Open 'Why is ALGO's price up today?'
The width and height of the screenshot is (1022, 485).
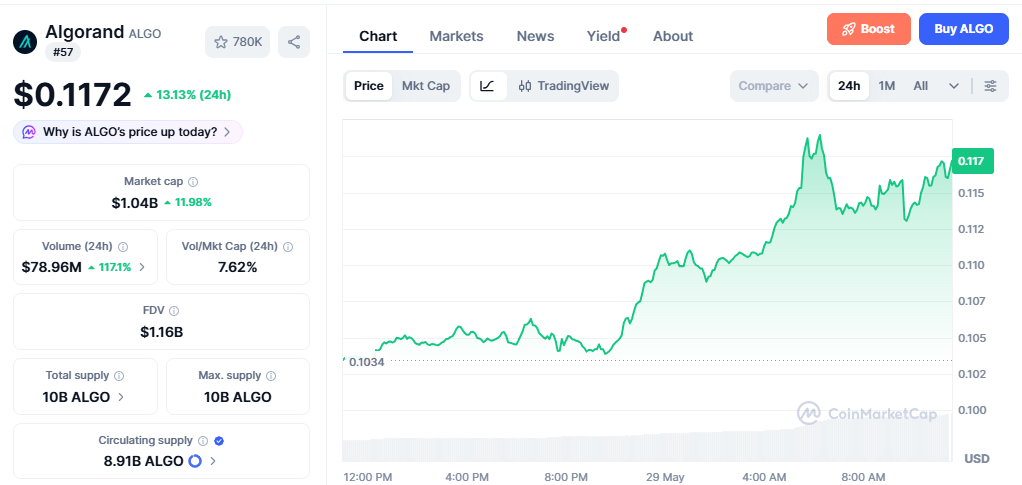coord(128,132)
